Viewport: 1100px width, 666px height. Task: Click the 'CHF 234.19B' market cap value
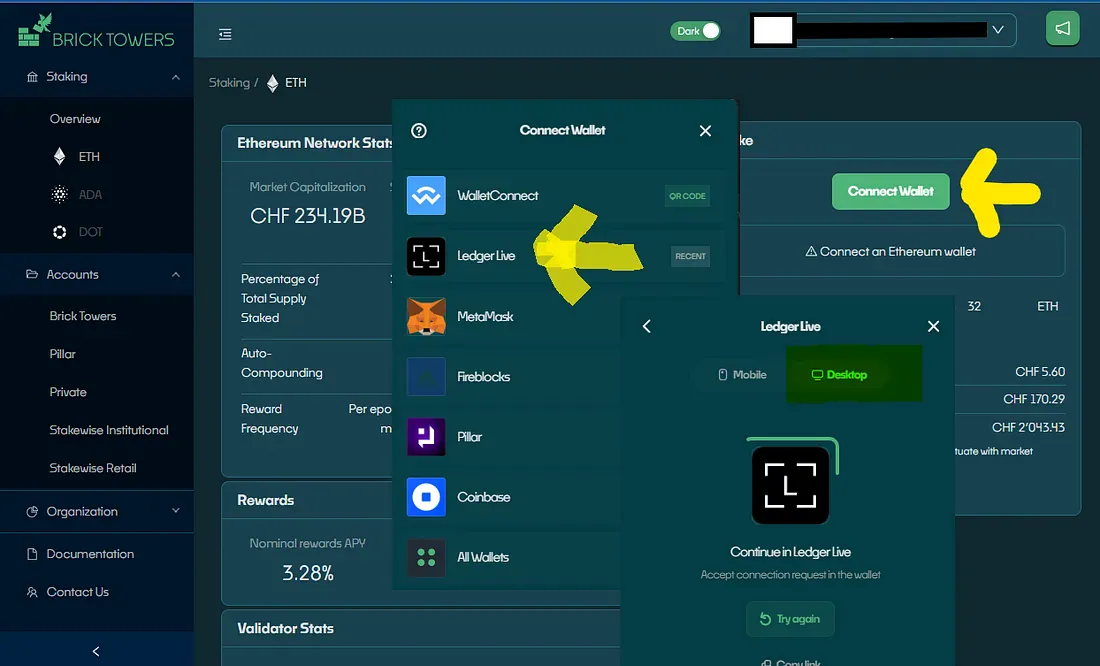307,215
